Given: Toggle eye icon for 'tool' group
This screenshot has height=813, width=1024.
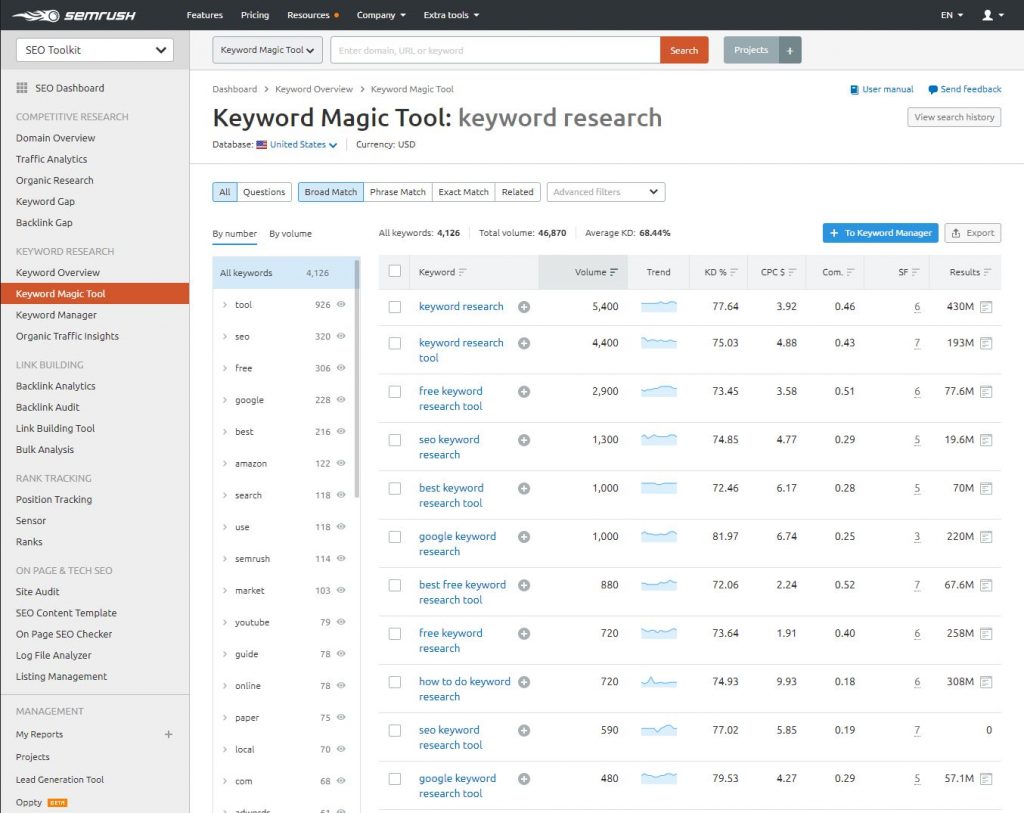Looking at the screenshot, I should [x=341, y=304].
